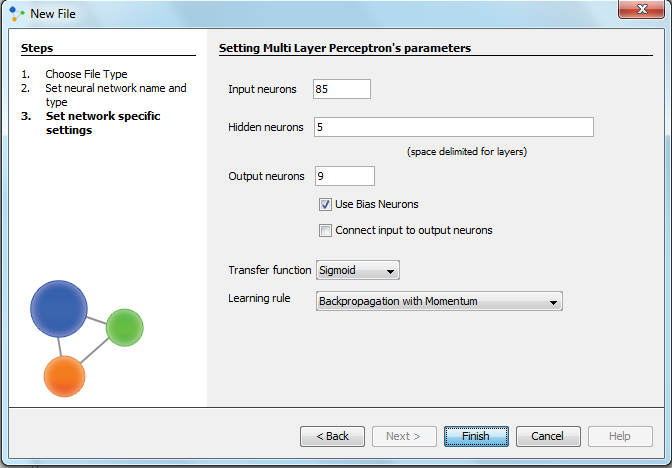Focus the Hidden neurons input field

click(x=453, y=127)
